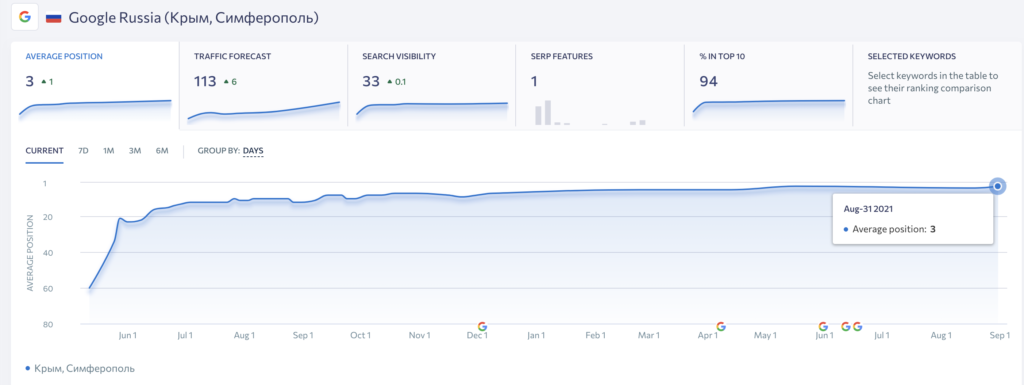Viewport: 1024px width, 385px height.
Task: Click Google update marker near Apr 1
Action: (x=721, y=326)
